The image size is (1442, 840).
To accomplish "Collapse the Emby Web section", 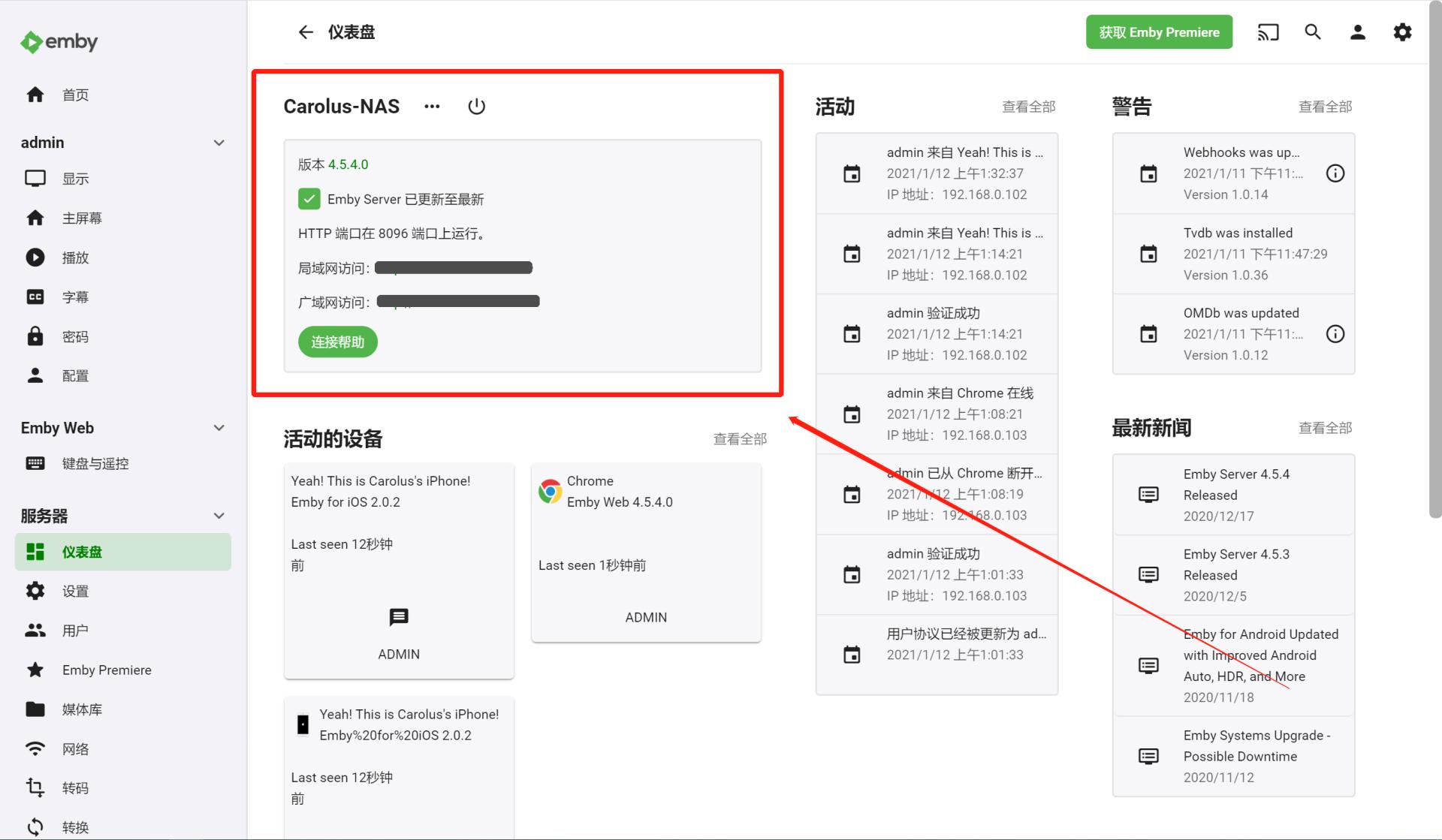I will point(219,427).
